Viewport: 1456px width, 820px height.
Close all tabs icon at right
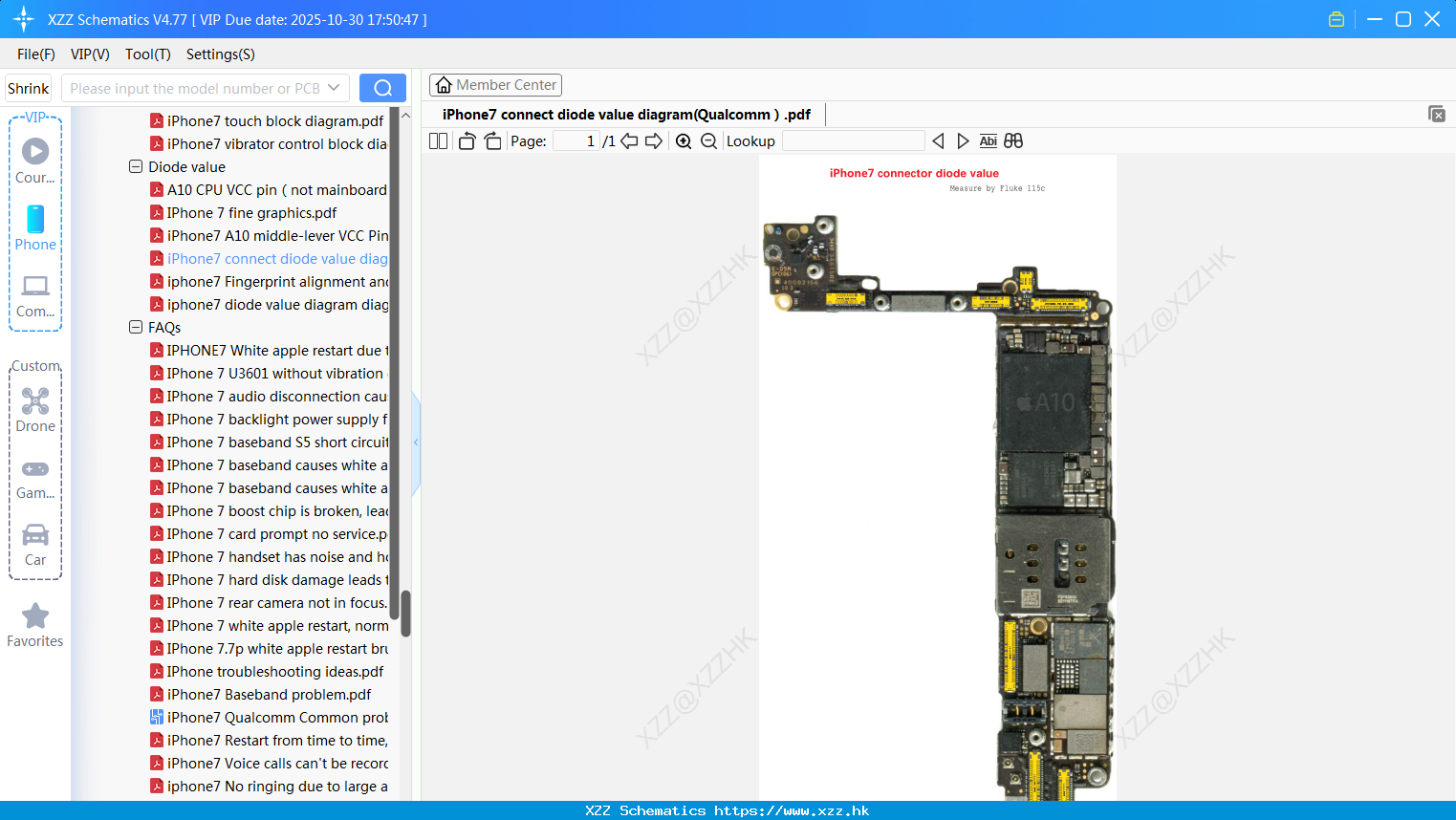(1437, 114)
